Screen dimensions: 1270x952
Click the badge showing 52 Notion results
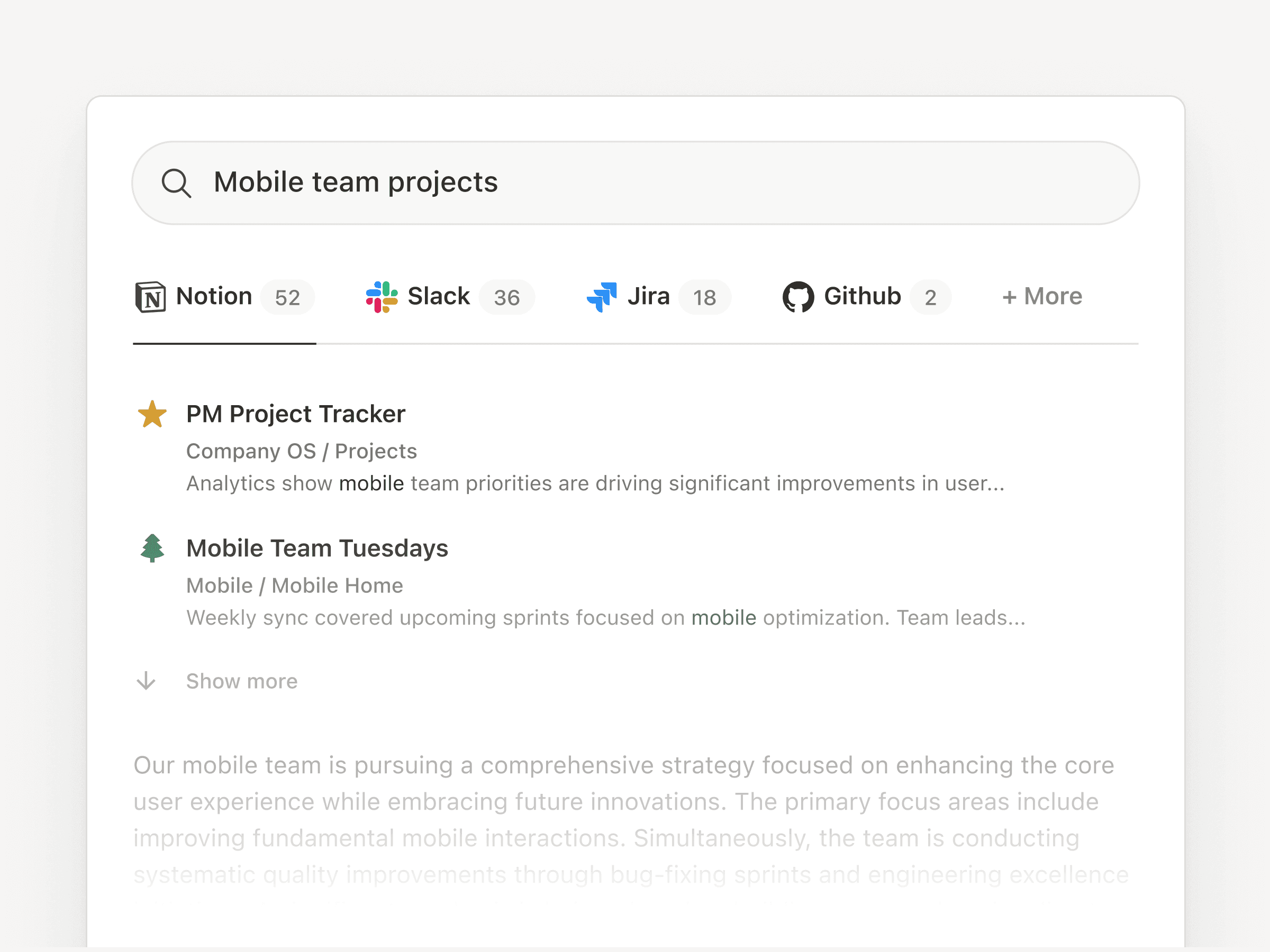click(x=288, y=297)
